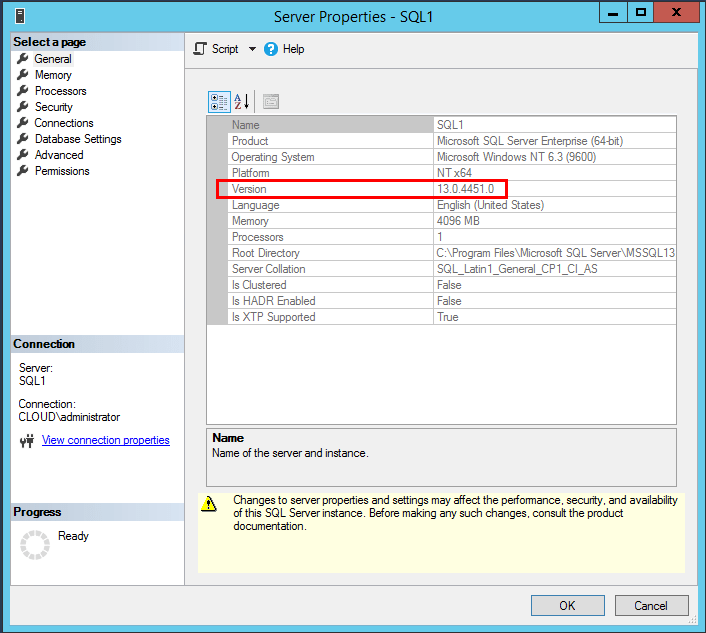Click the wrench icon beside General
This screenshot has width=706, height=633.
[x=23, y=59]
